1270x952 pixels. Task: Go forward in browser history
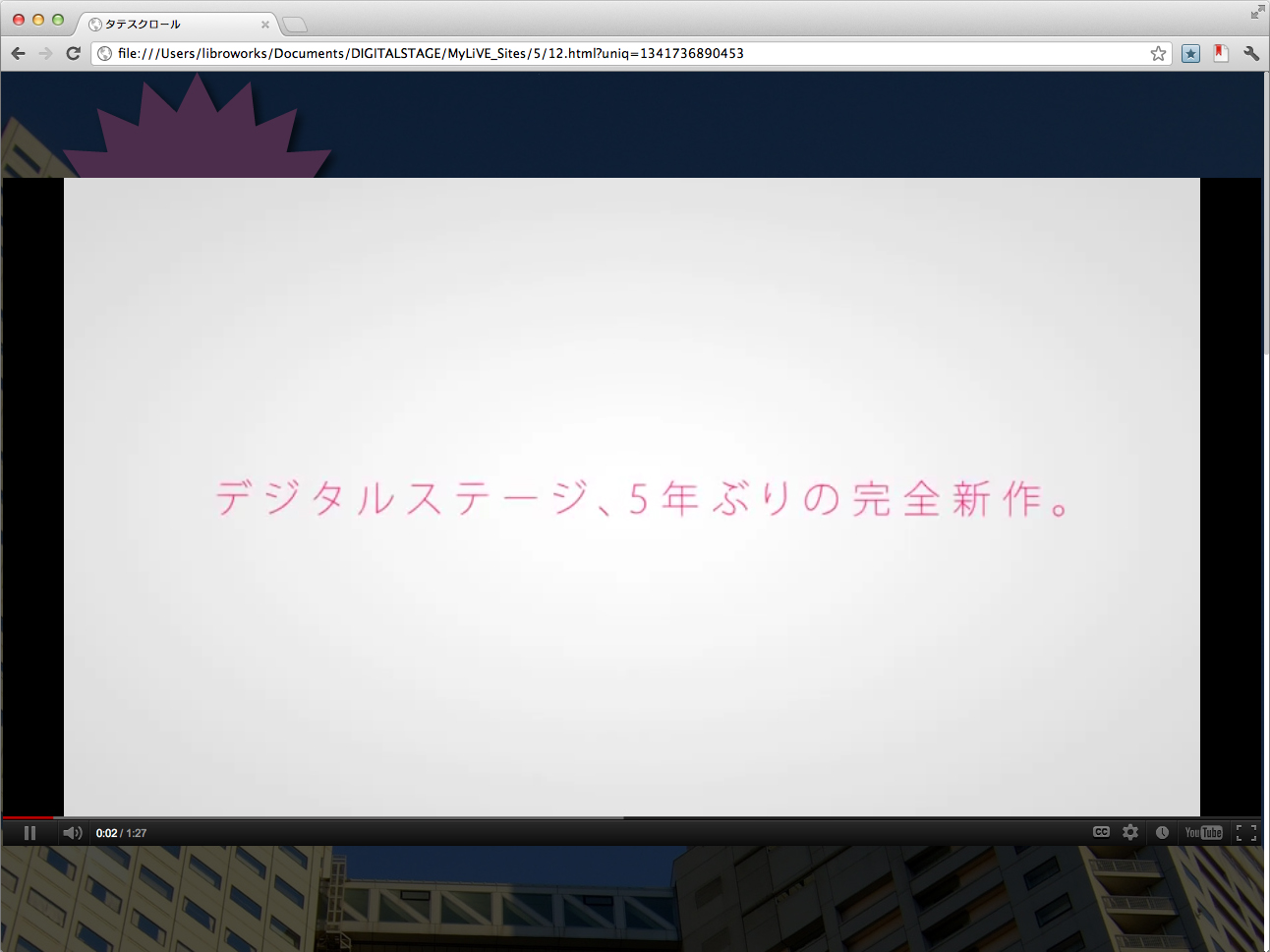45,53
